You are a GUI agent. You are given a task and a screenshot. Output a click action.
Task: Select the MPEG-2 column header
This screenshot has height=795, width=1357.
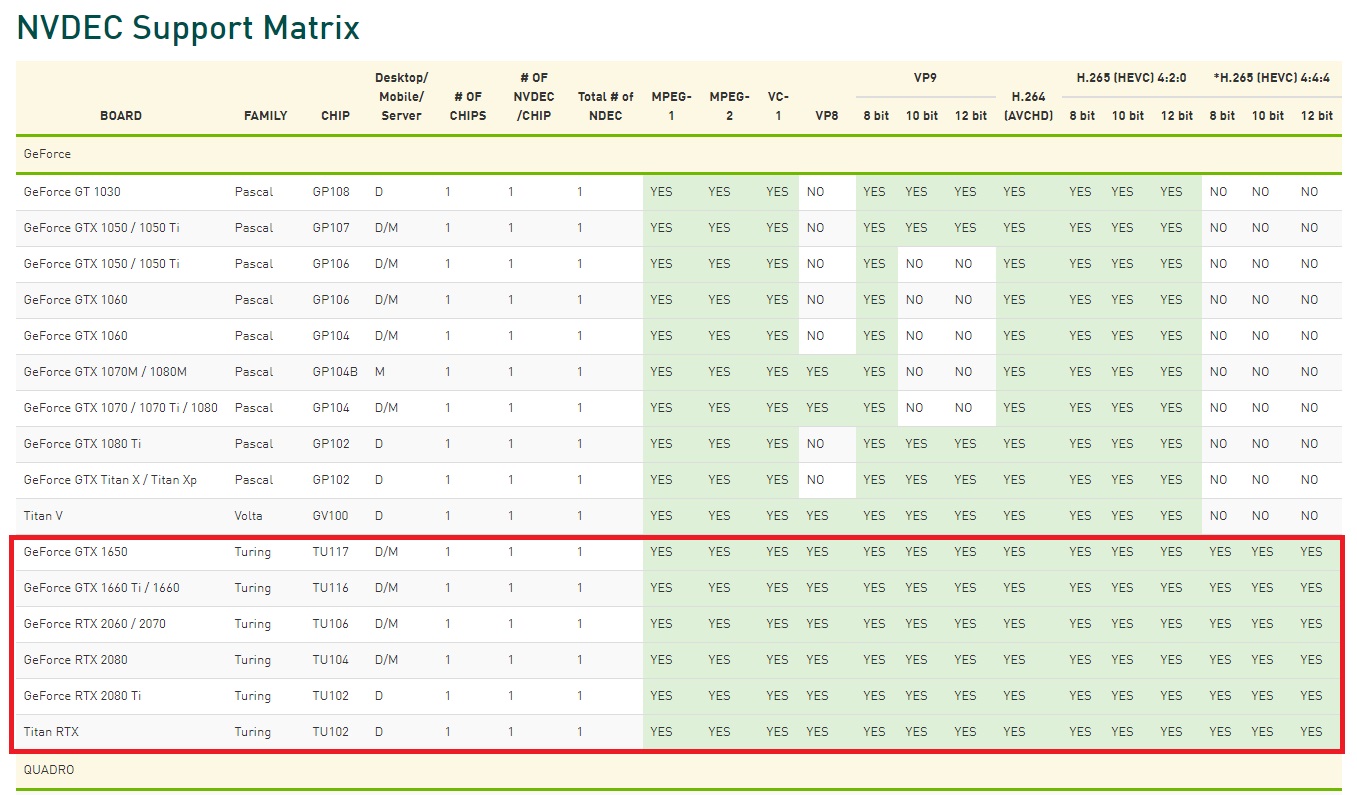729,106
